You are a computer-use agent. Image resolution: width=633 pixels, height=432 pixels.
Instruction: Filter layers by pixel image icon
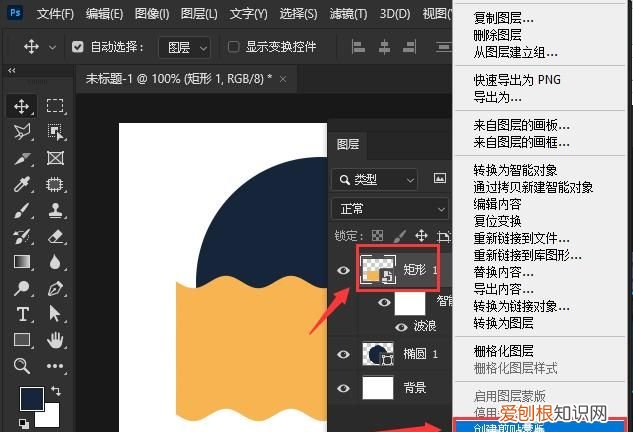[440, 178]
